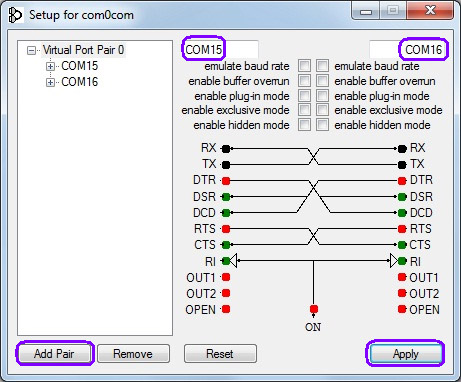Click COM15 OPEN red pin
This screenshot has width=461, height=382.
coord(226,309)
